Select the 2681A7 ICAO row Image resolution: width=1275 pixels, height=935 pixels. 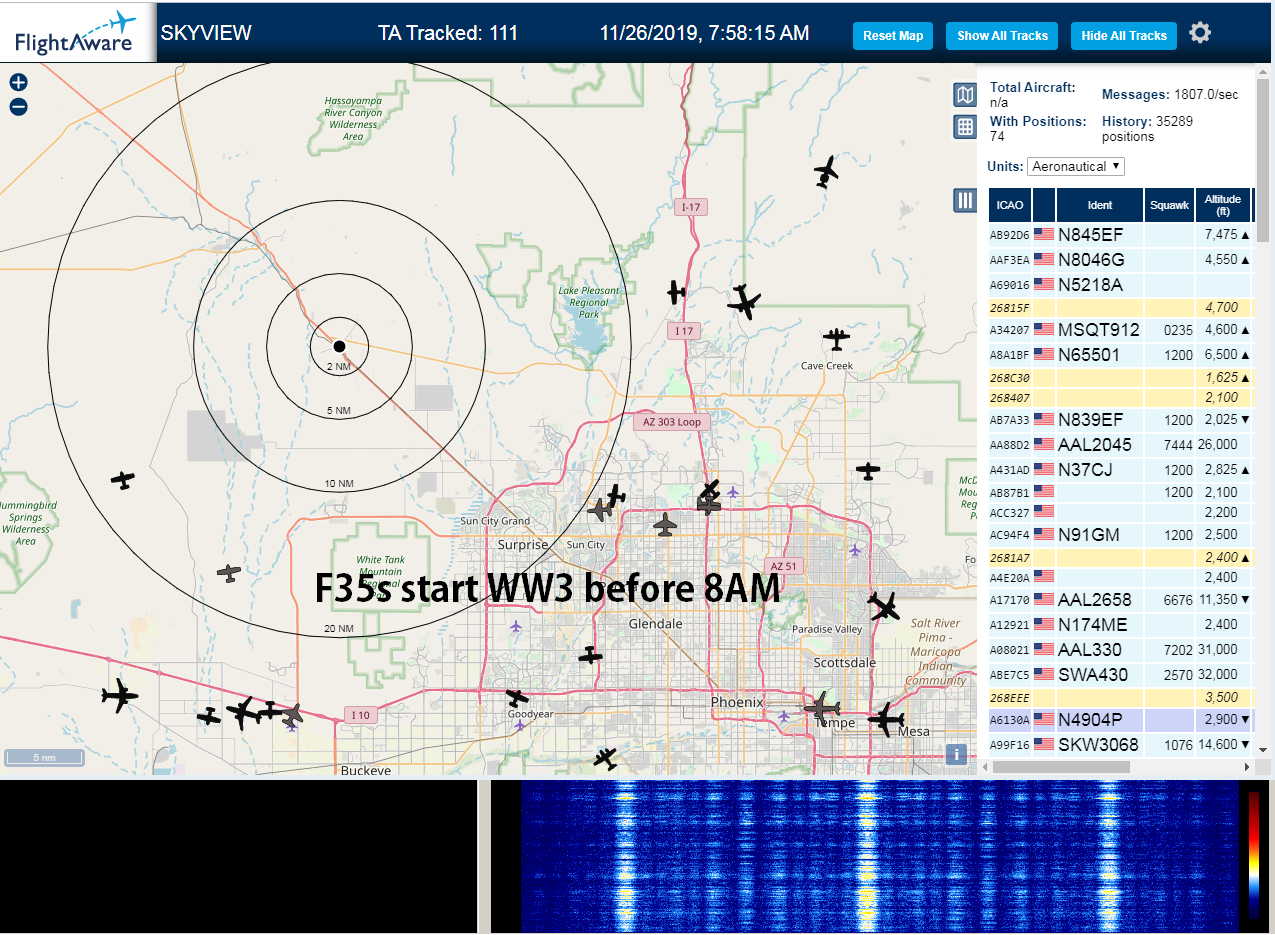[1120, 557]
